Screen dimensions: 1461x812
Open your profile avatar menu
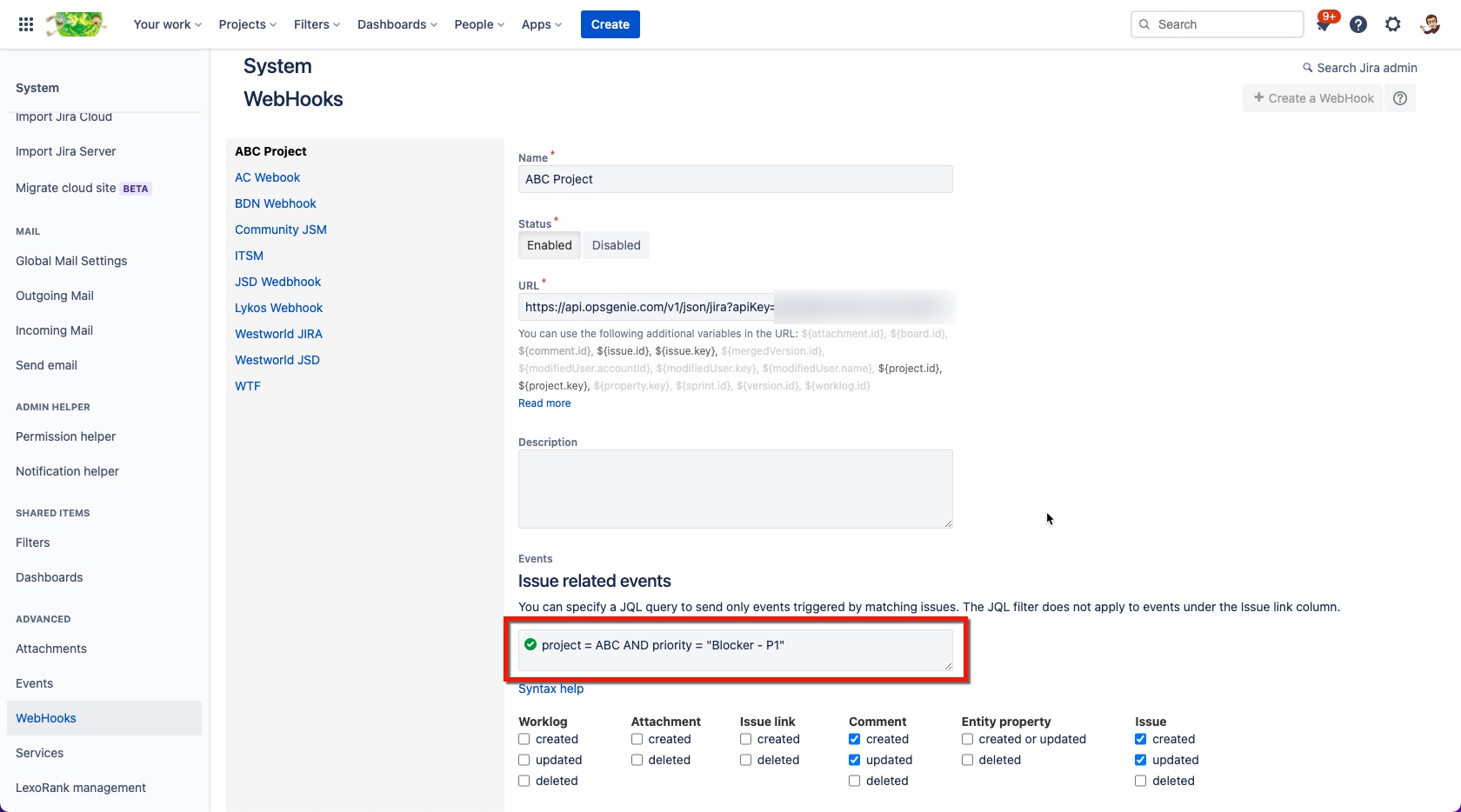point(1429,24)
